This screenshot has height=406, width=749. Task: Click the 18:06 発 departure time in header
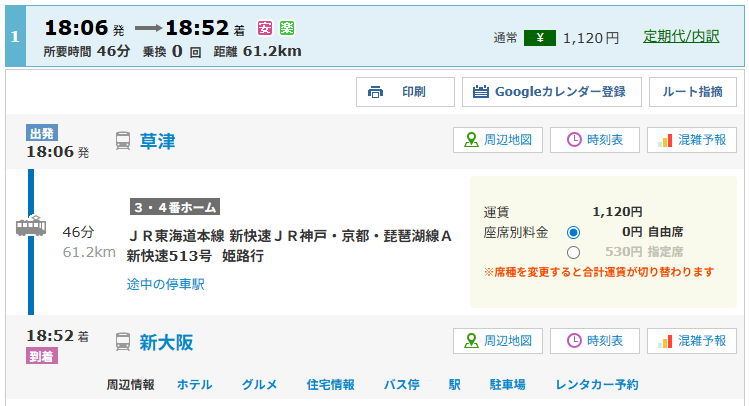pos(84,28)
